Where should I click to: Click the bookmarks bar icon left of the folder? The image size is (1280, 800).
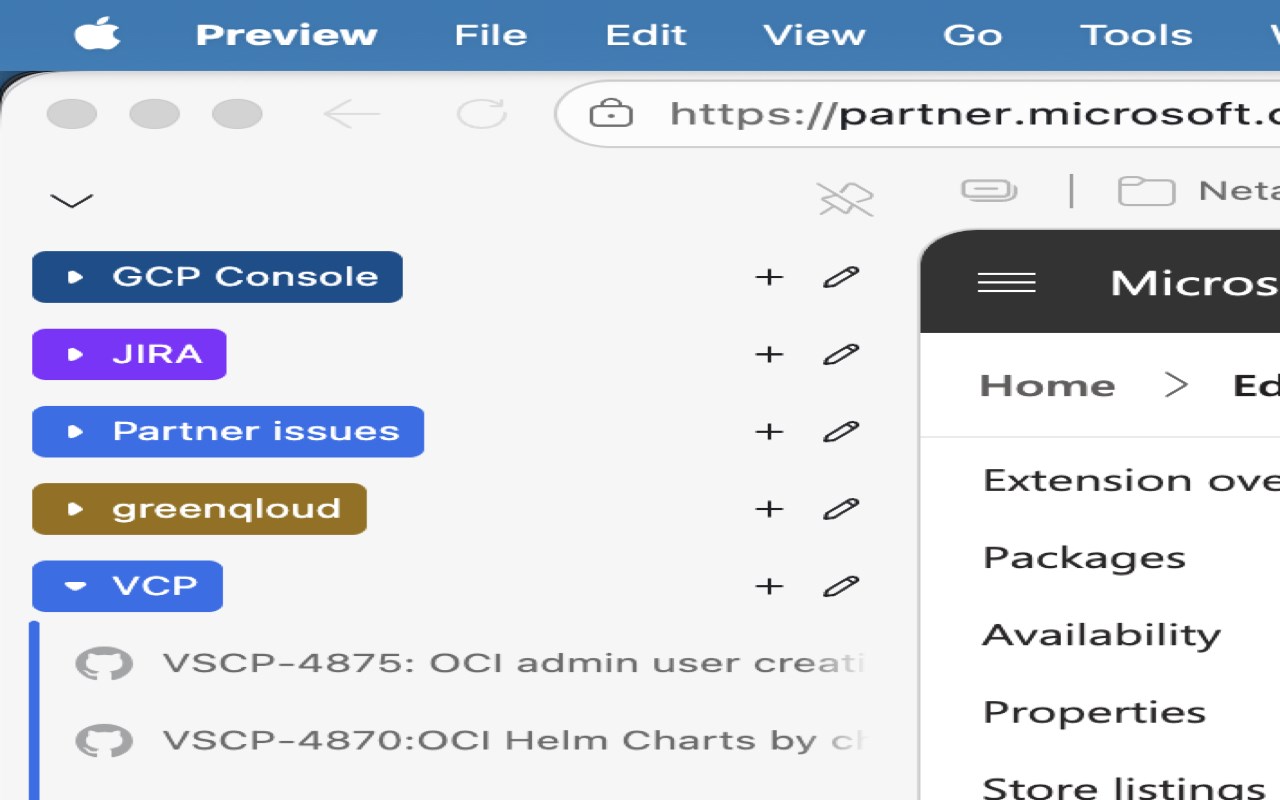coord(989,190)
